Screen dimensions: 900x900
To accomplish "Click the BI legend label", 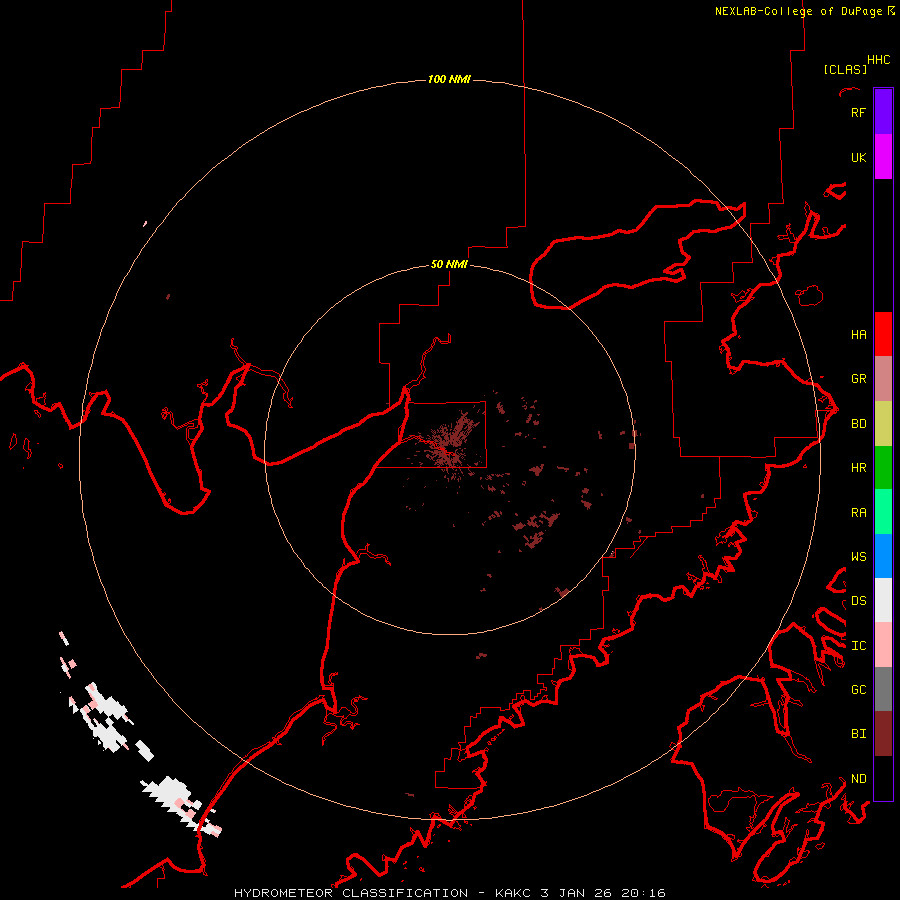I will click(x=858, y=733).
